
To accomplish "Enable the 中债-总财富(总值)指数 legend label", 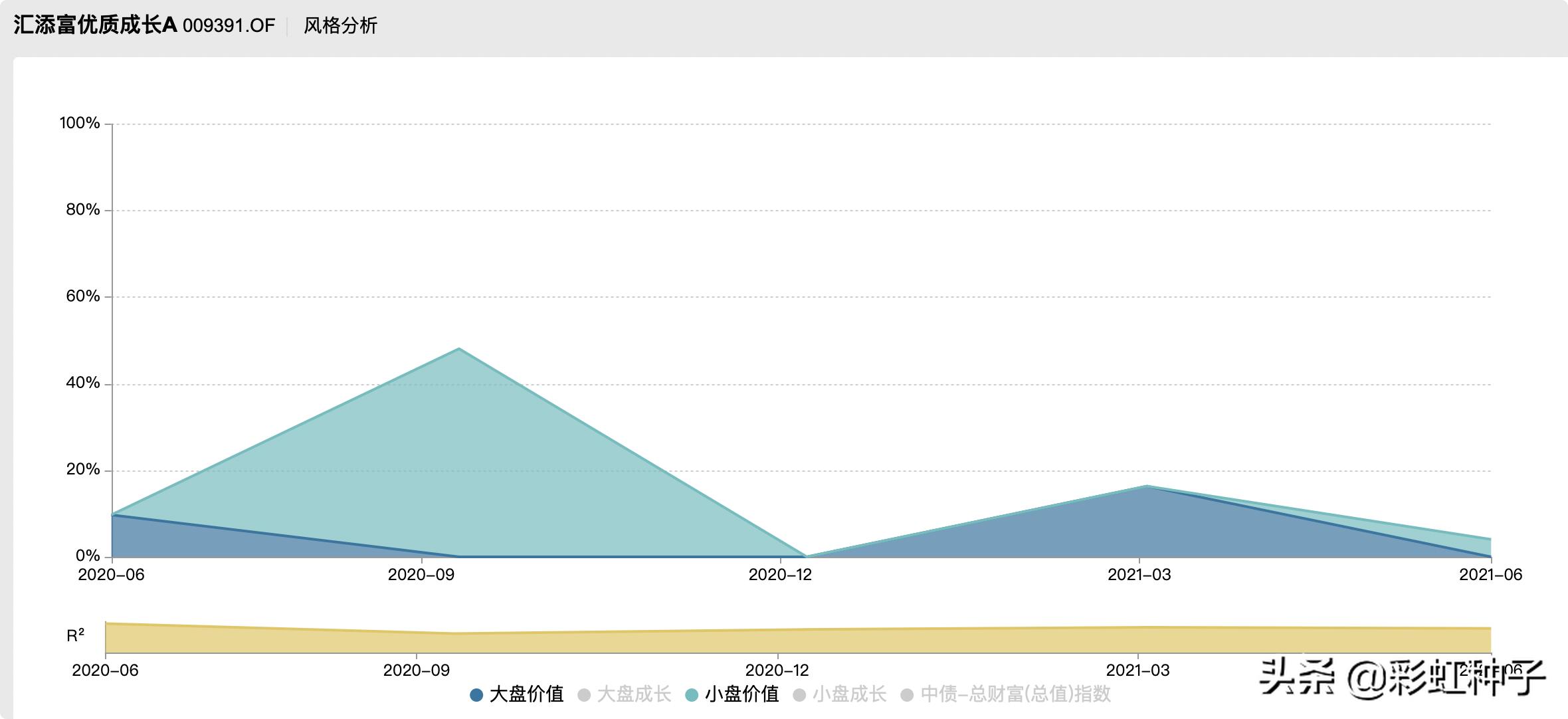I will click(1015, 694).
